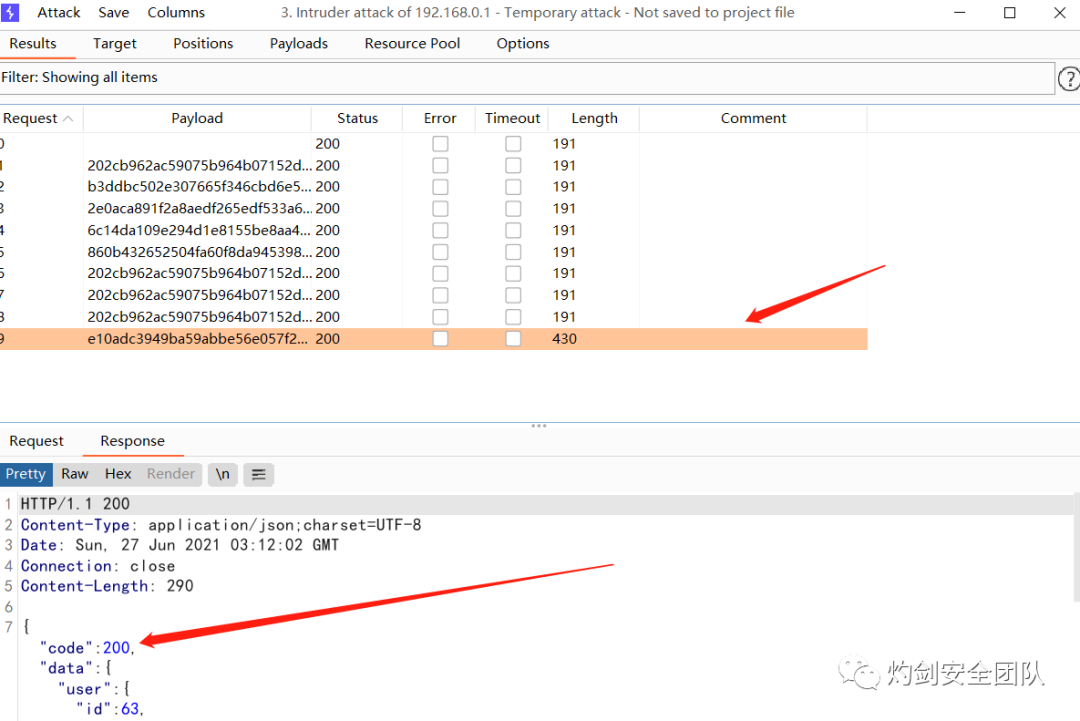Click the "id":63 JSON line
The image size is (1080, 721).
pos(110,709)
